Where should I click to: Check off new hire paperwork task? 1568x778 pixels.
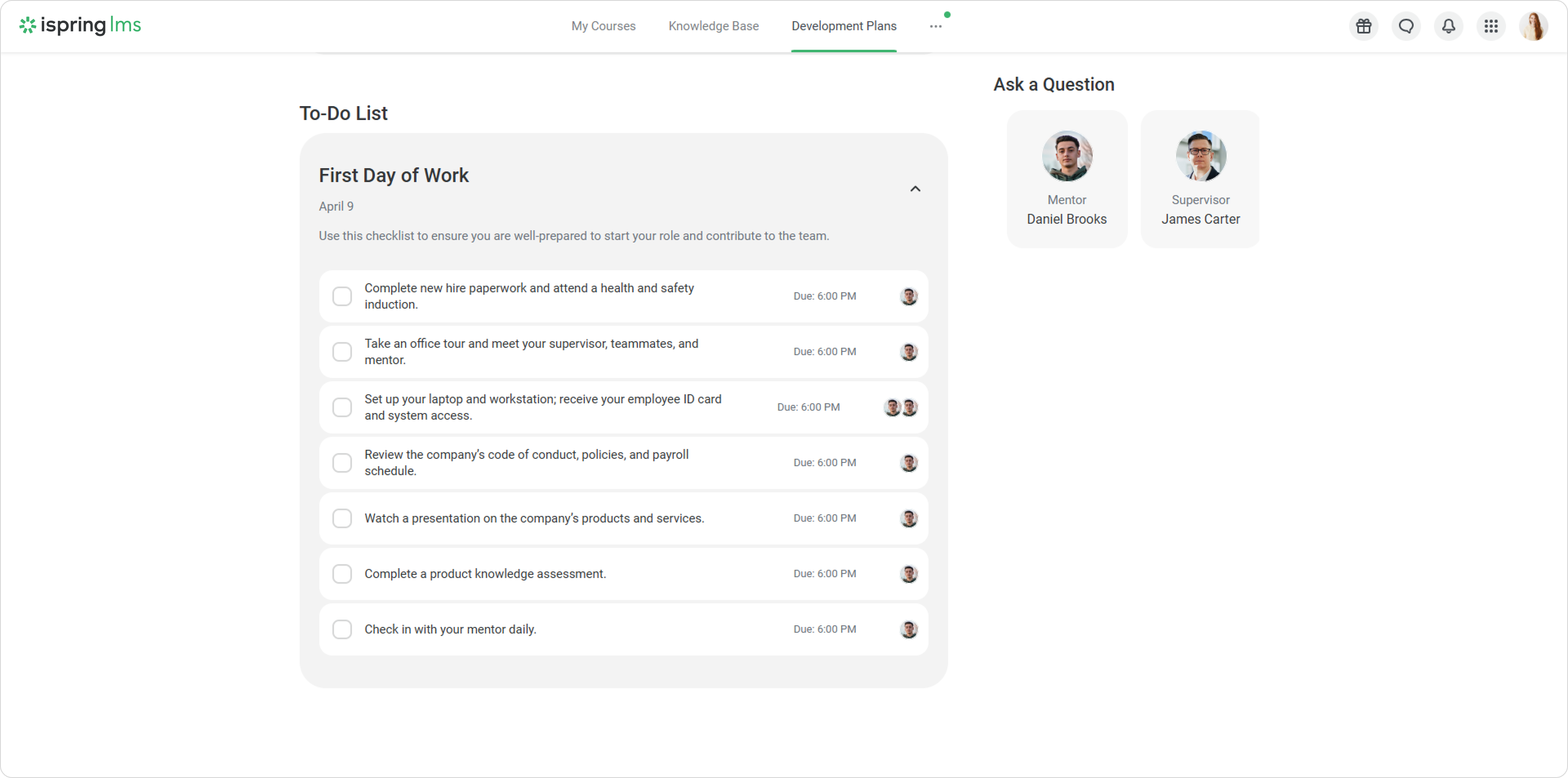342,296
